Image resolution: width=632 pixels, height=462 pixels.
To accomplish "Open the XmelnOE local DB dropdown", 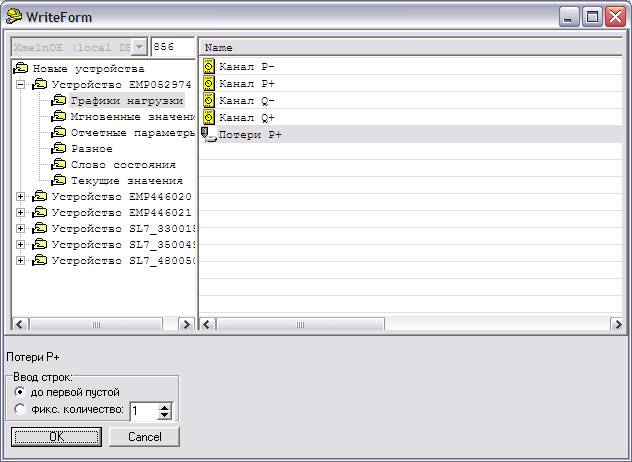I will click(x=139, y=47).
